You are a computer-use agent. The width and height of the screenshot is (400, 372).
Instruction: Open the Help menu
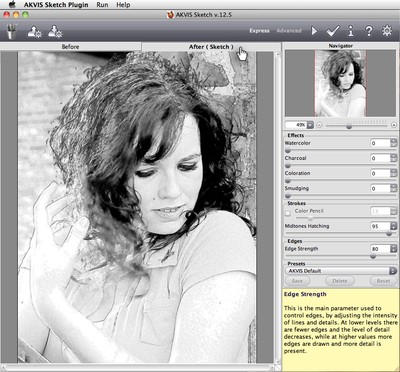point(123,5)
